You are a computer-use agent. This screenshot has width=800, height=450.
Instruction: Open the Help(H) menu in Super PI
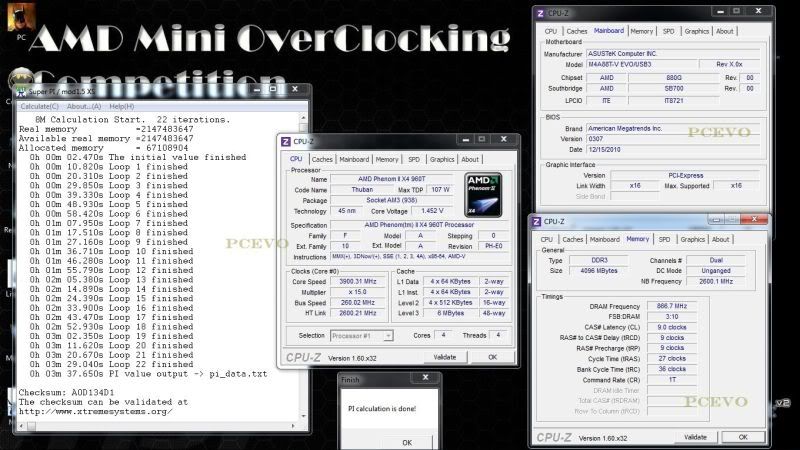click(122, 106)
